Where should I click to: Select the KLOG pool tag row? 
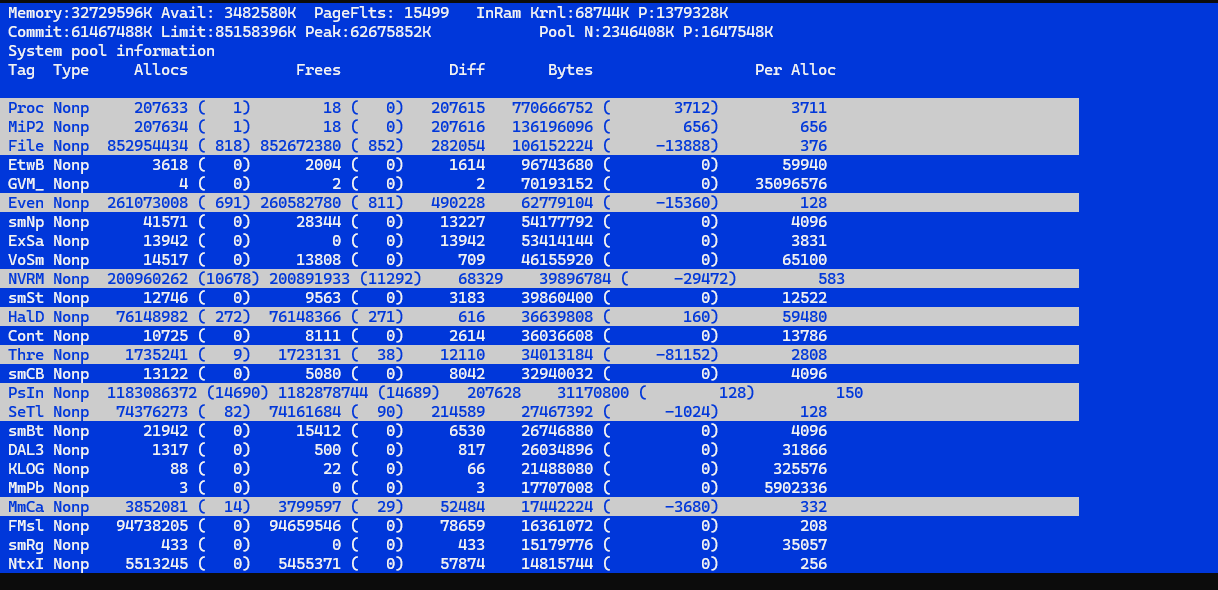[25, 468]
